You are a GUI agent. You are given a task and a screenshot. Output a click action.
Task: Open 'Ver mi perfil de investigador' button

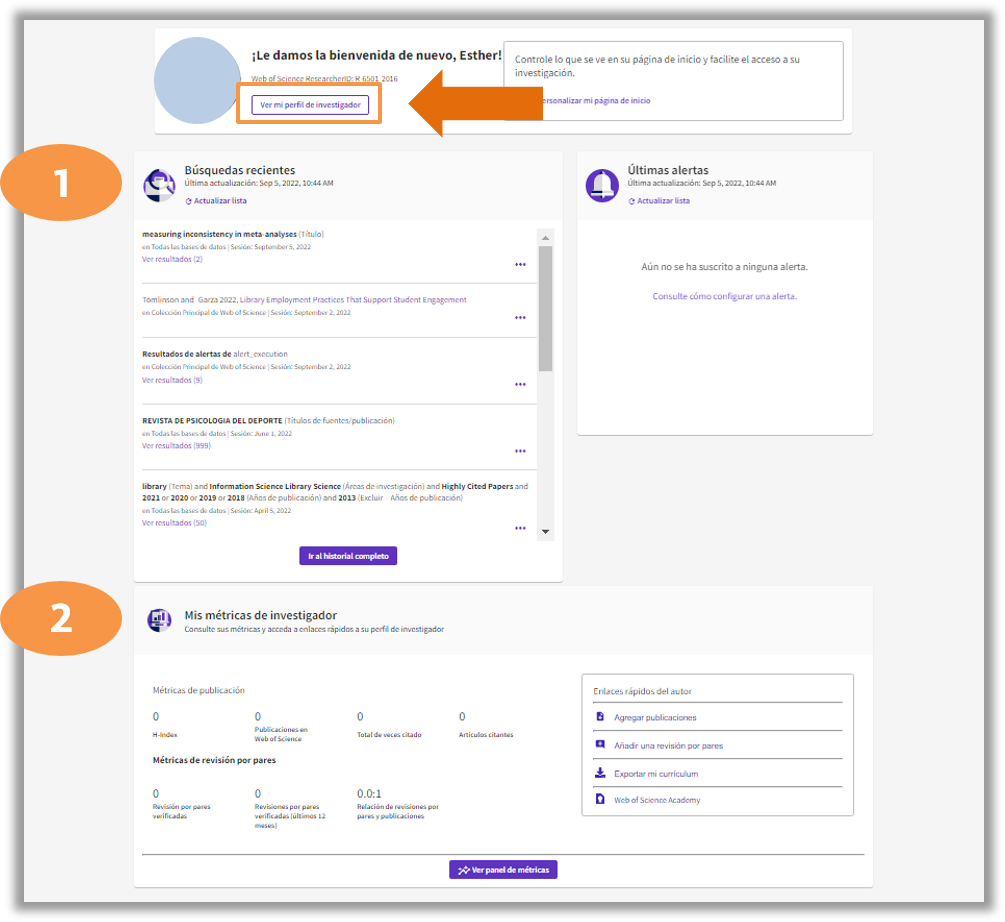310,104
